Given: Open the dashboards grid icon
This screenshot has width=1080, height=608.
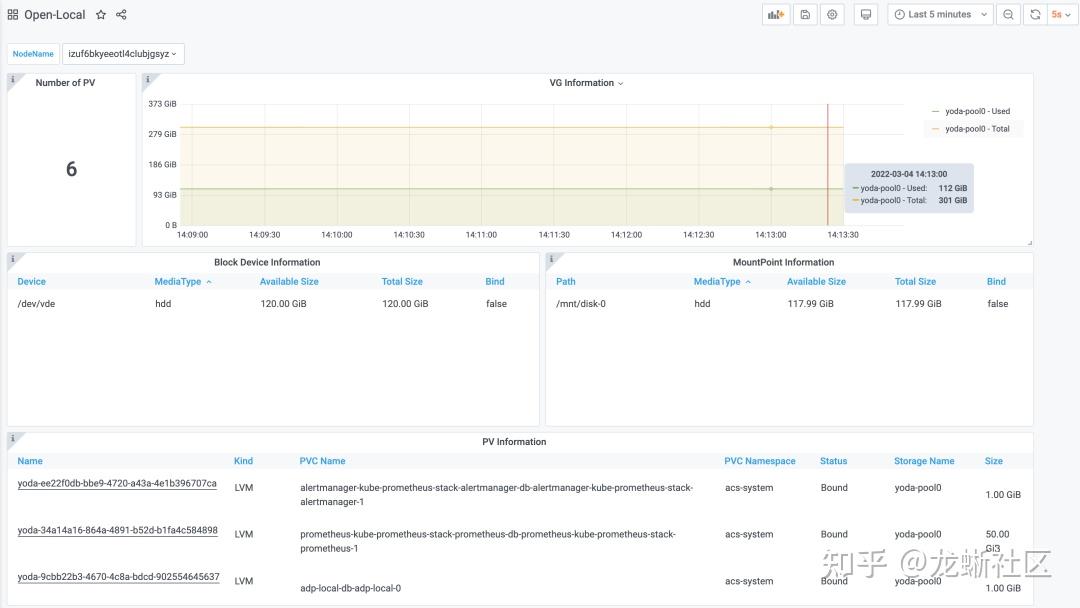Looking at the screenshot, I should pos(12,14).
